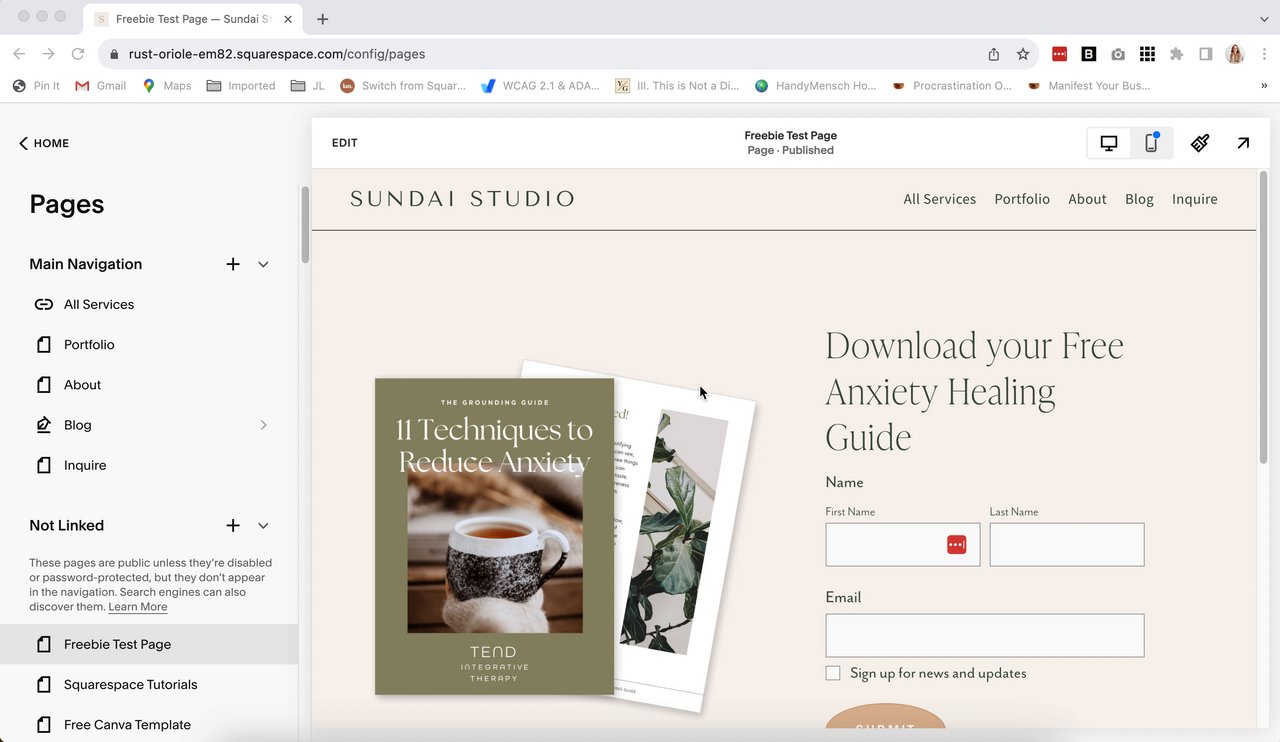Click the Blog page icon
The width and height of the screenshot is (1280, 742).
(x=43, y=425)
